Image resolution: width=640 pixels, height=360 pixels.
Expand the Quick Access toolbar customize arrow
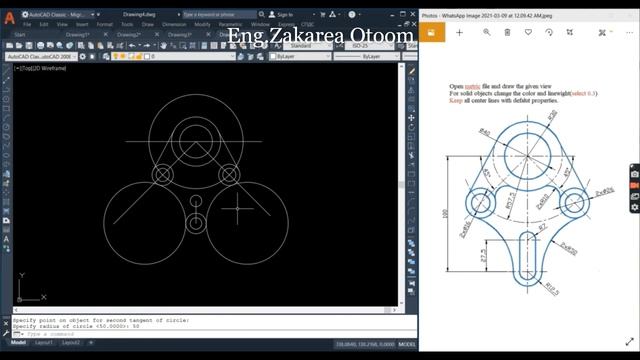pos(98,14)
